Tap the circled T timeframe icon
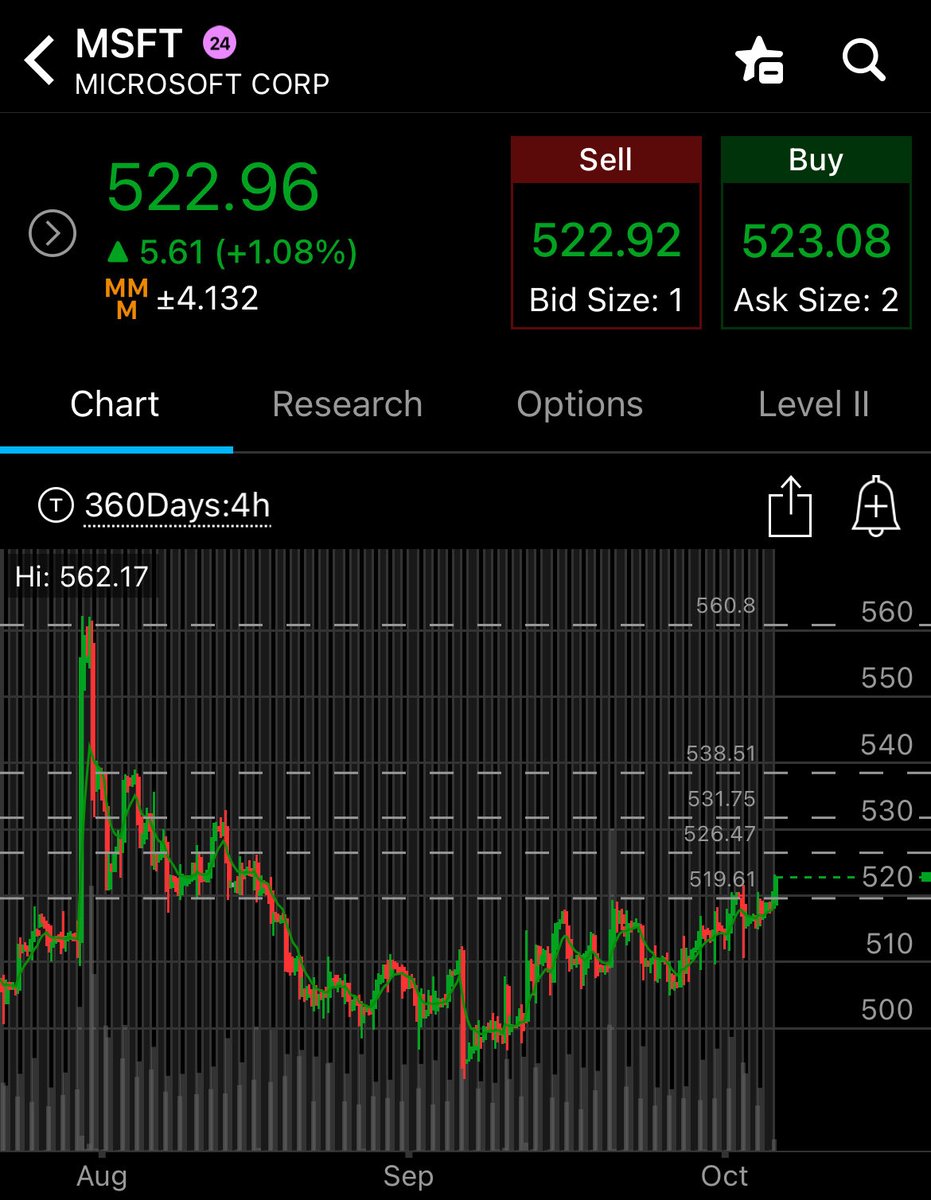The image size is (931, 1200). coord(55,506)
